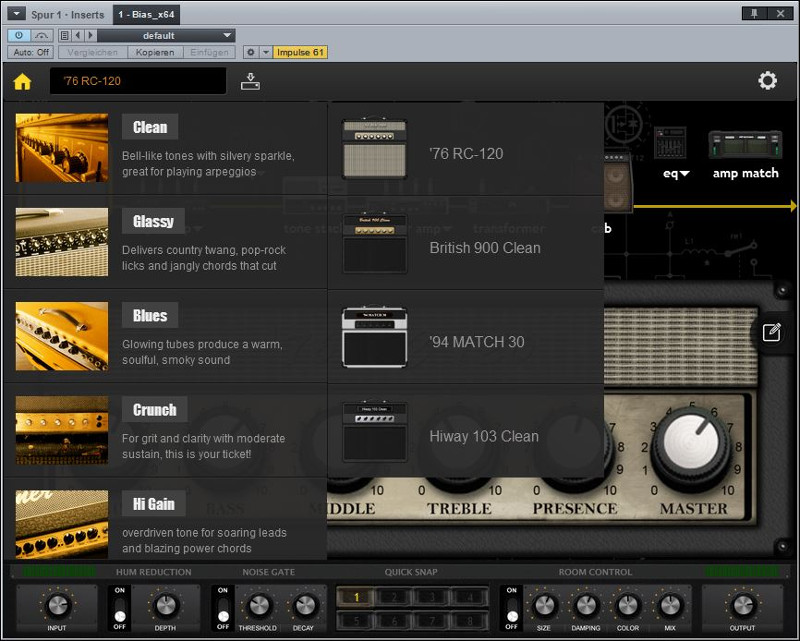
Task: Click the Einfügen button
Action: pyautogui.click(x=210, y=52)
